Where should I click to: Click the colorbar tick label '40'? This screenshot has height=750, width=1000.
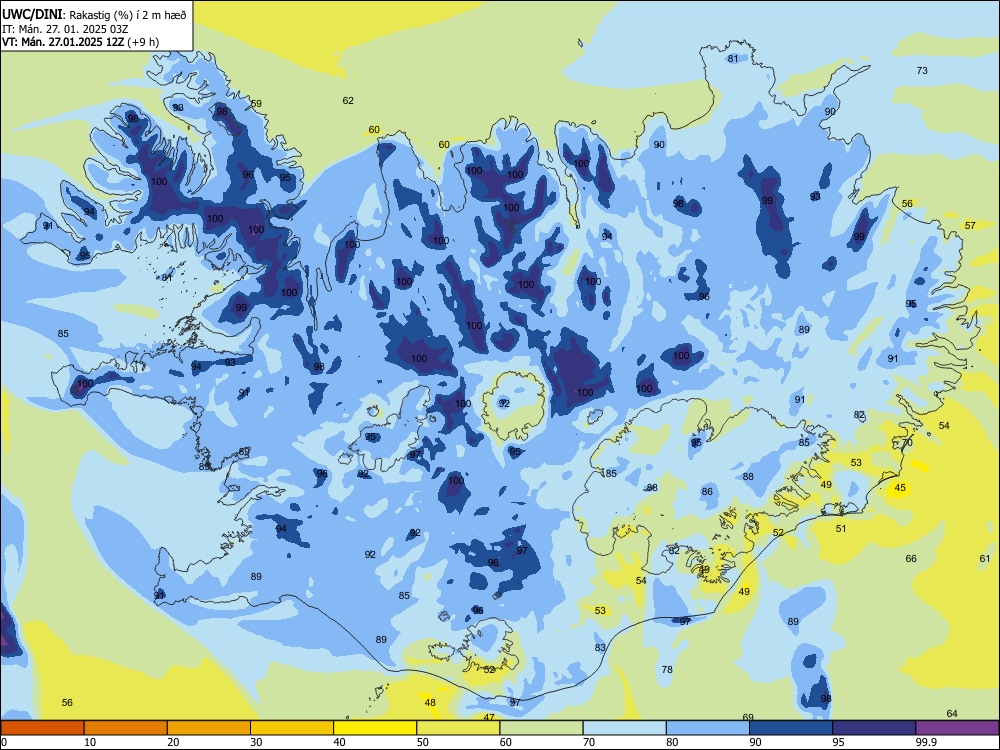pyautogui.click(x=340, y=742)
